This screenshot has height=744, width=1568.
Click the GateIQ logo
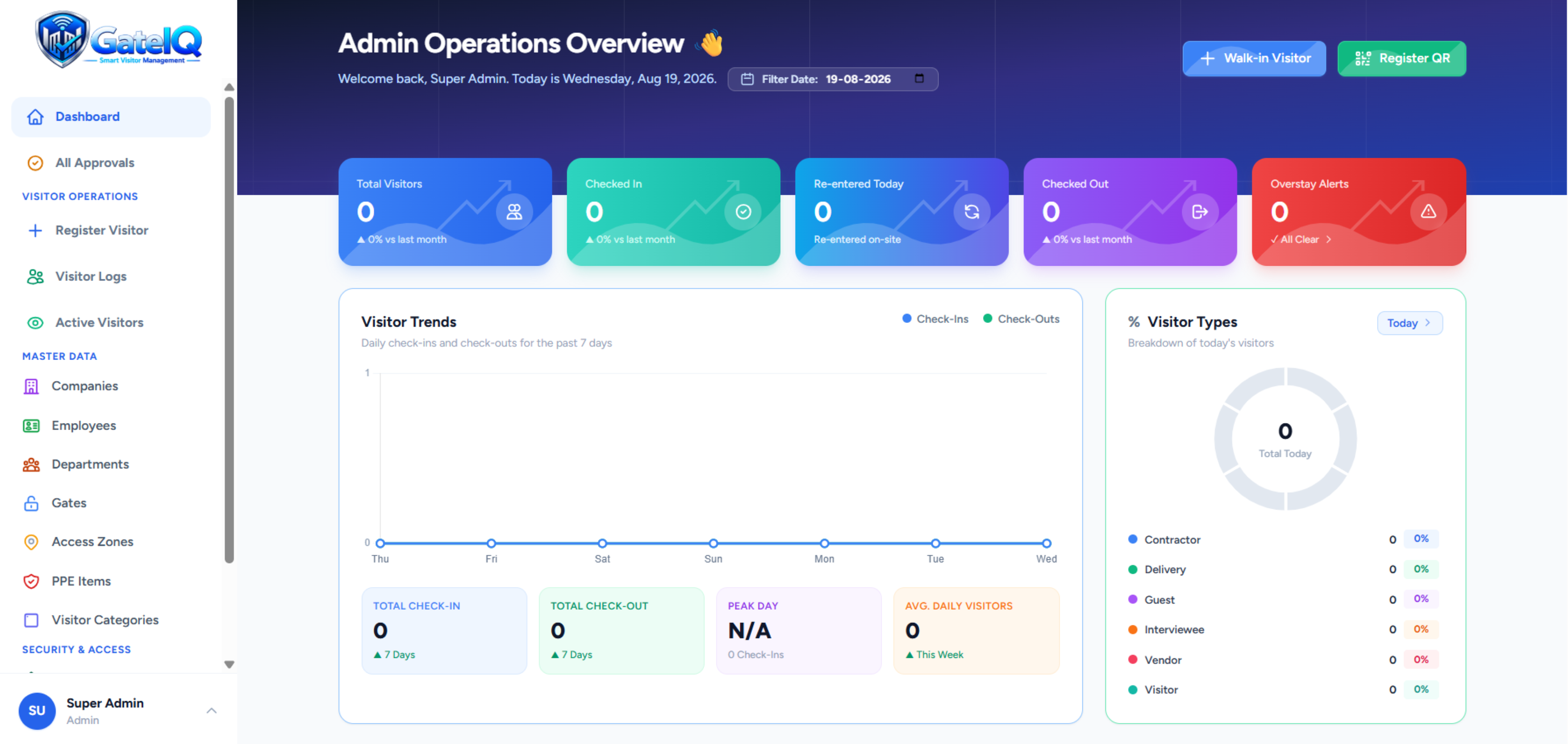tap(118, 39)
